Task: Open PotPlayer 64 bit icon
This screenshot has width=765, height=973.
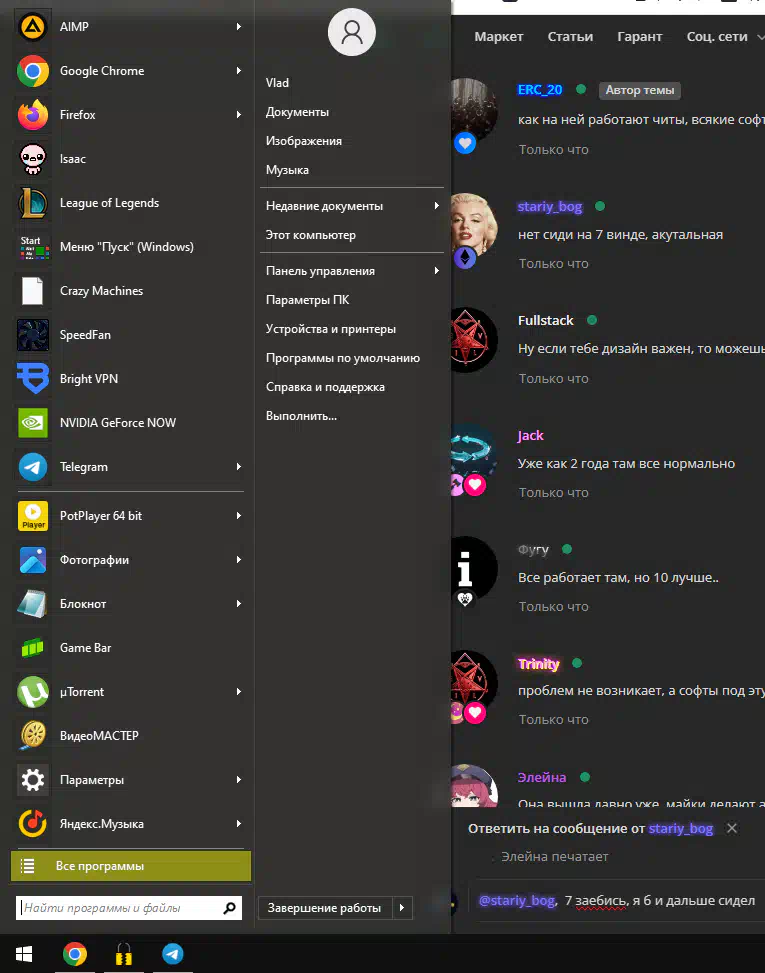Action: (32, 516)
